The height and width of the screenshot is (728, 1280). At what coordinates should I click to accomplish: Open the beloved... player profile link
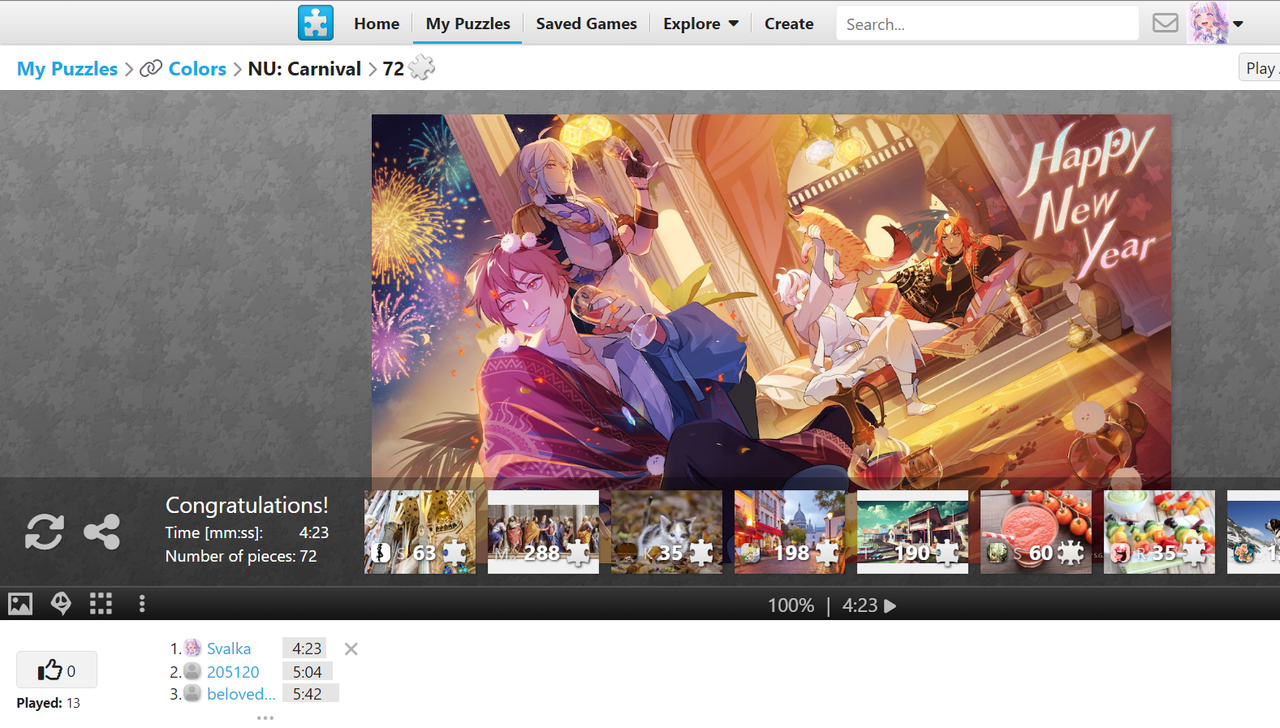241,694
